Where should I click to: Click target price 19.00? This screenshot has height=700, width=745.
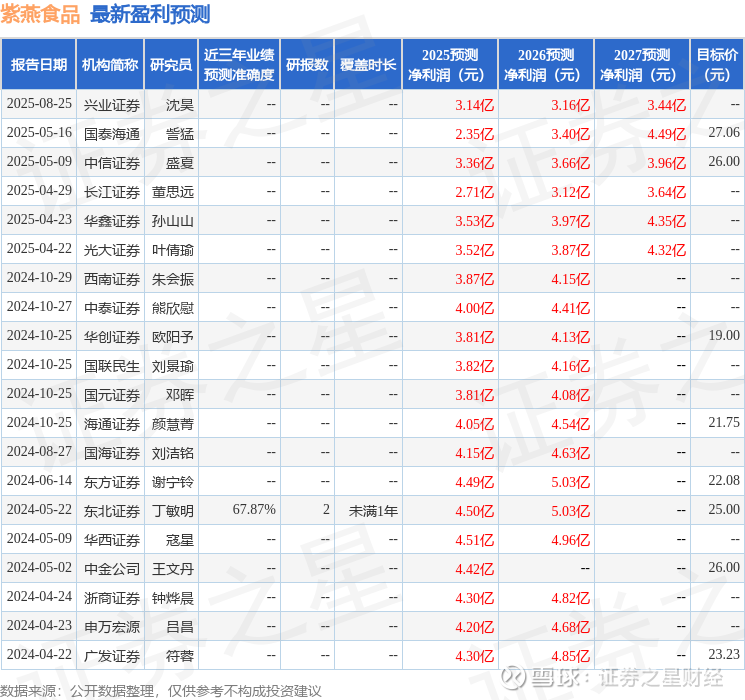tap(724, 336)
